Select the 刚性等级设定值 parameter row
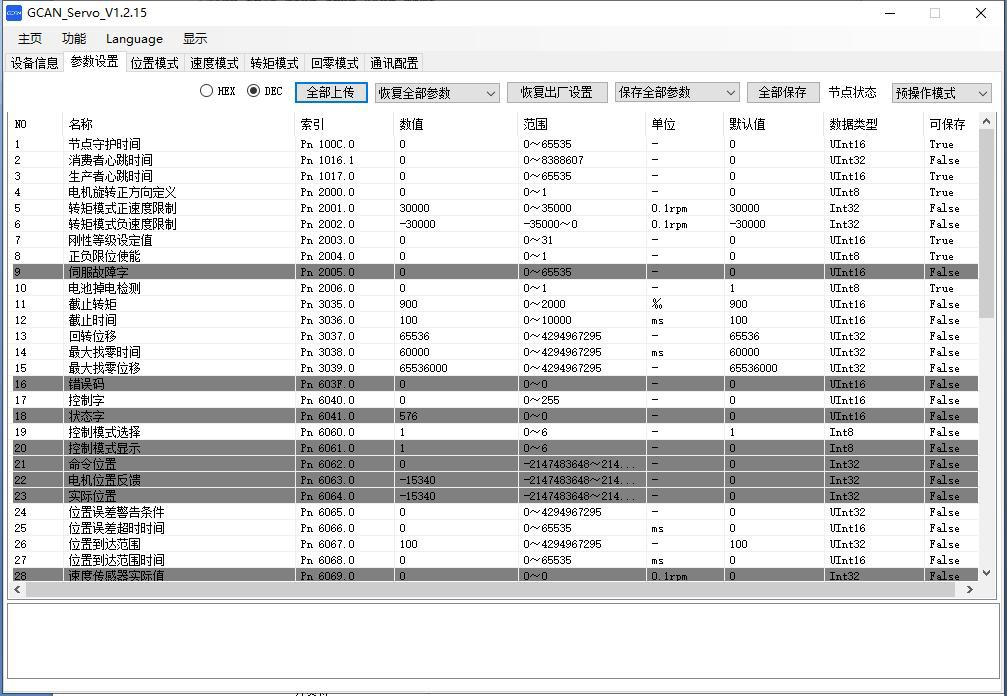The height and width of the screenshot is (696, 1007). point(110,240)
